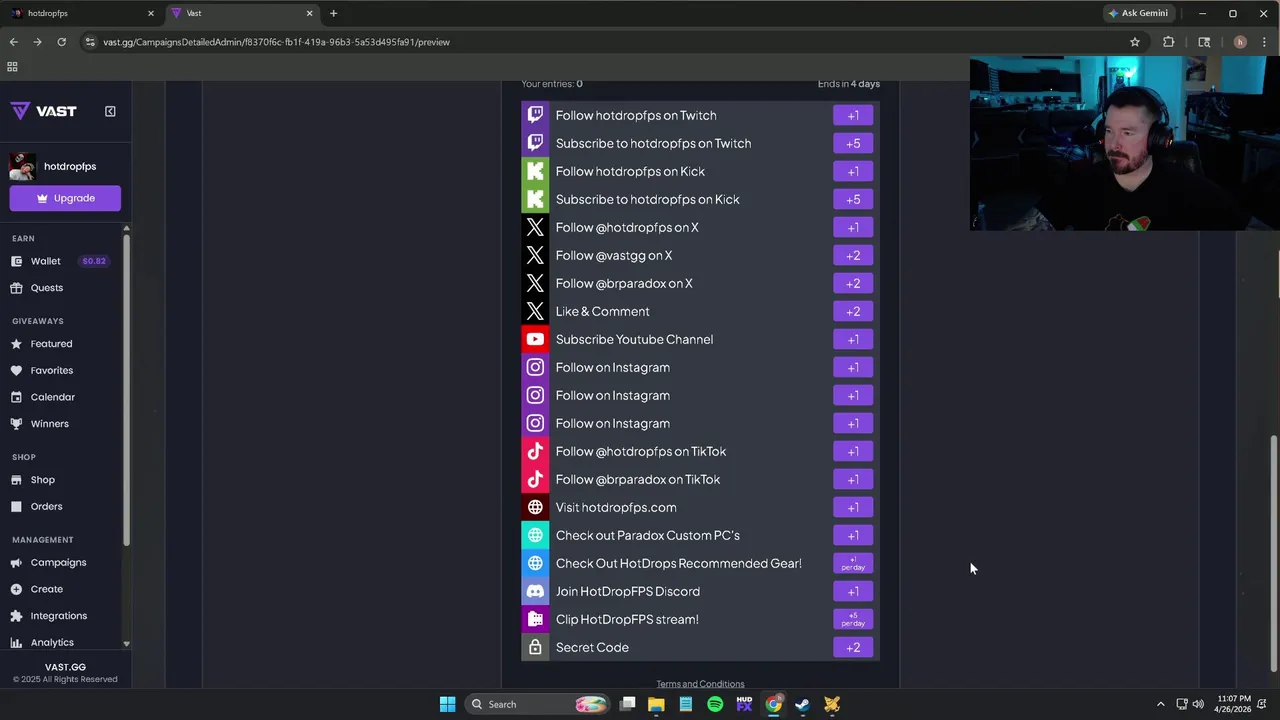Click +1 per day for HotDrops Recommended Gear
This screenshot has width=1280, height=720.
coord(853,563)
